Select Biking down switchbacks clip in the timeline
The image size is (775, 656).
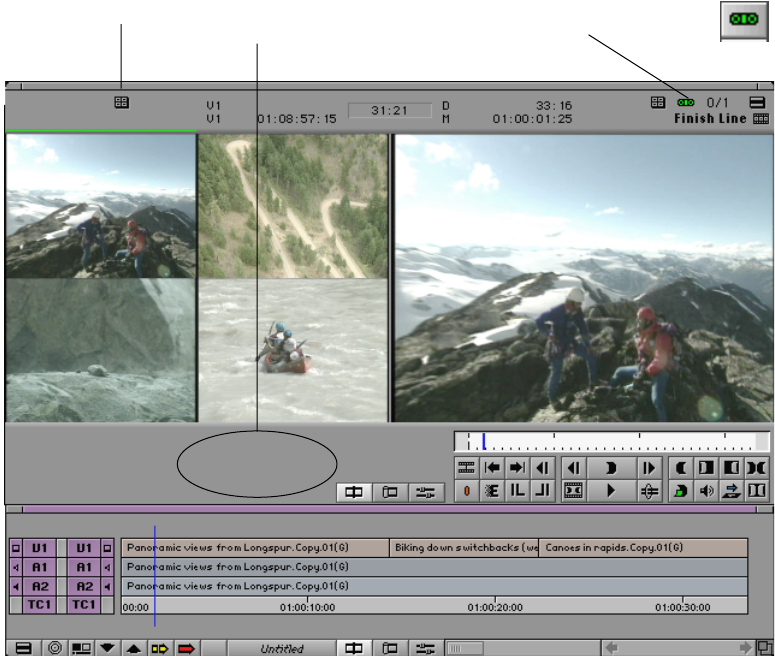(x=464, y=548)
